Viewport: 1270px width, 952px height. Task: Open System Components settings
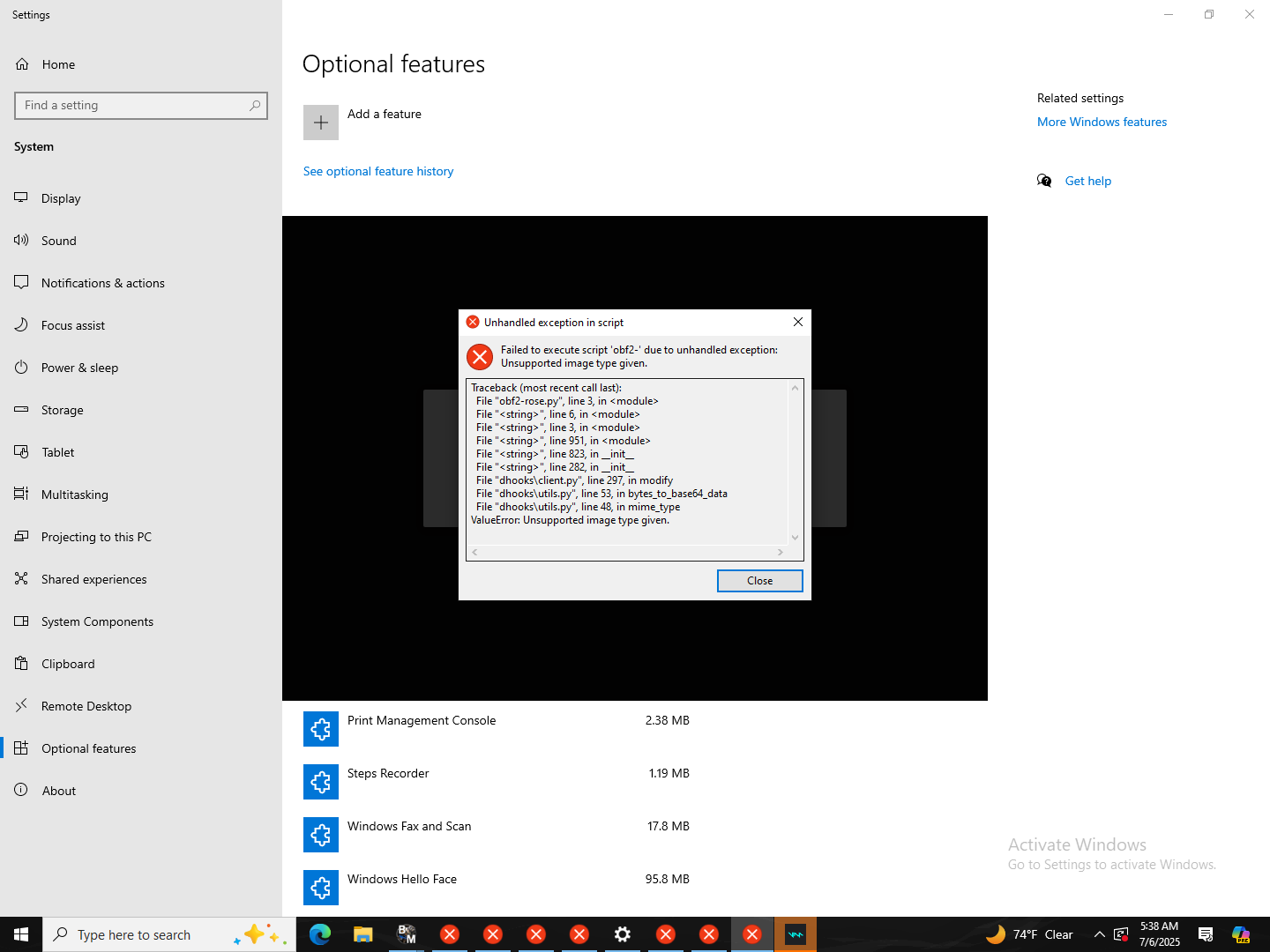(x=141, y=621)
